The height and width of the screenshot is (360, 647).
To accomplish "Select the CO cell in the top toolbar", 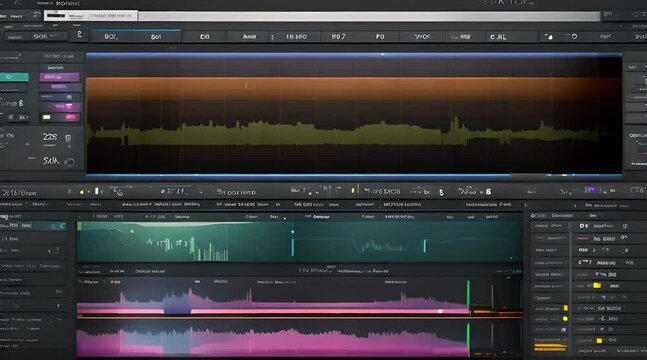I will pos(205,37).
